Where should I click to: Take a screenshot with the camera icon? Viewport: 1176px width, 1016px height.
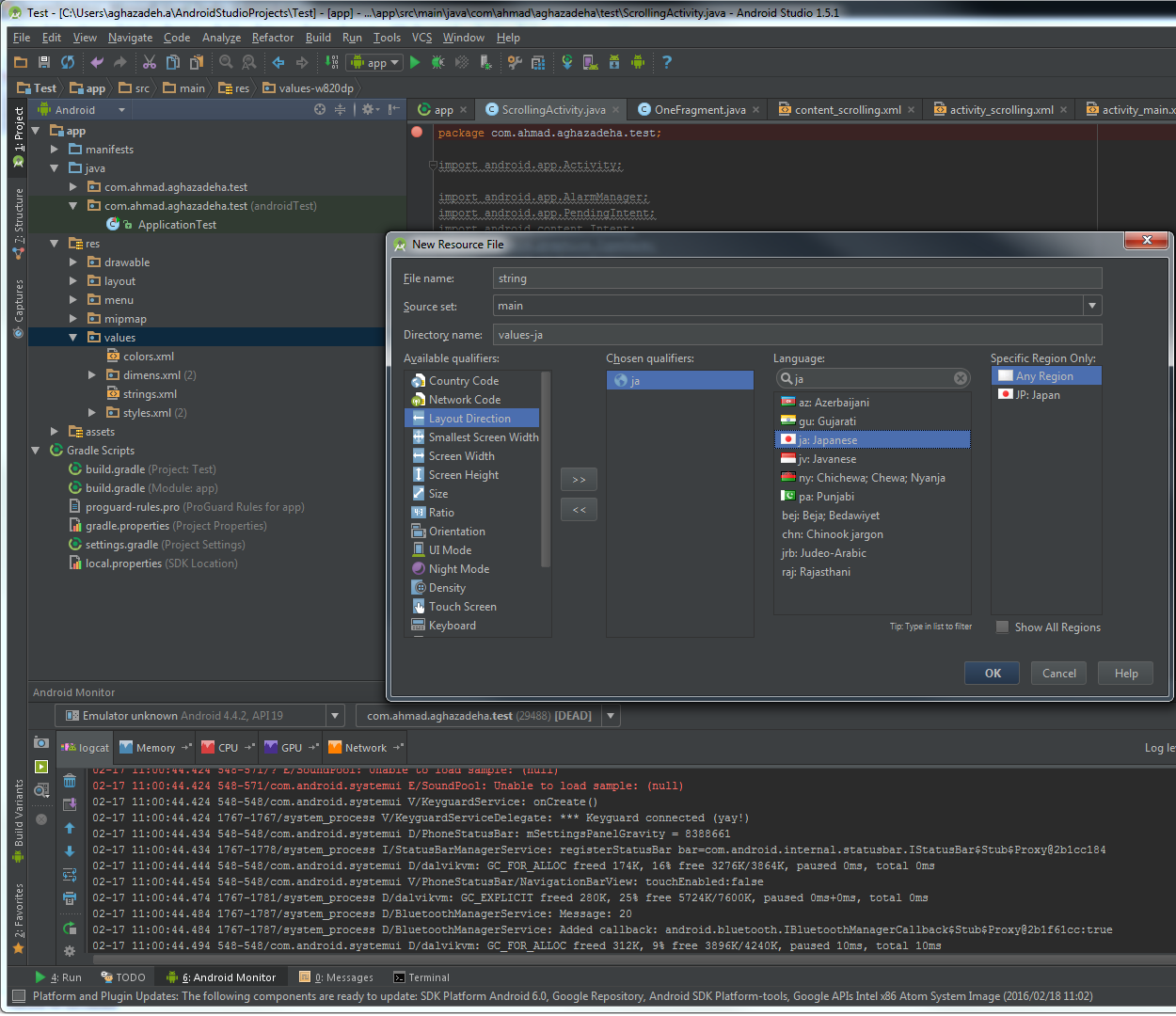(41, 742)
